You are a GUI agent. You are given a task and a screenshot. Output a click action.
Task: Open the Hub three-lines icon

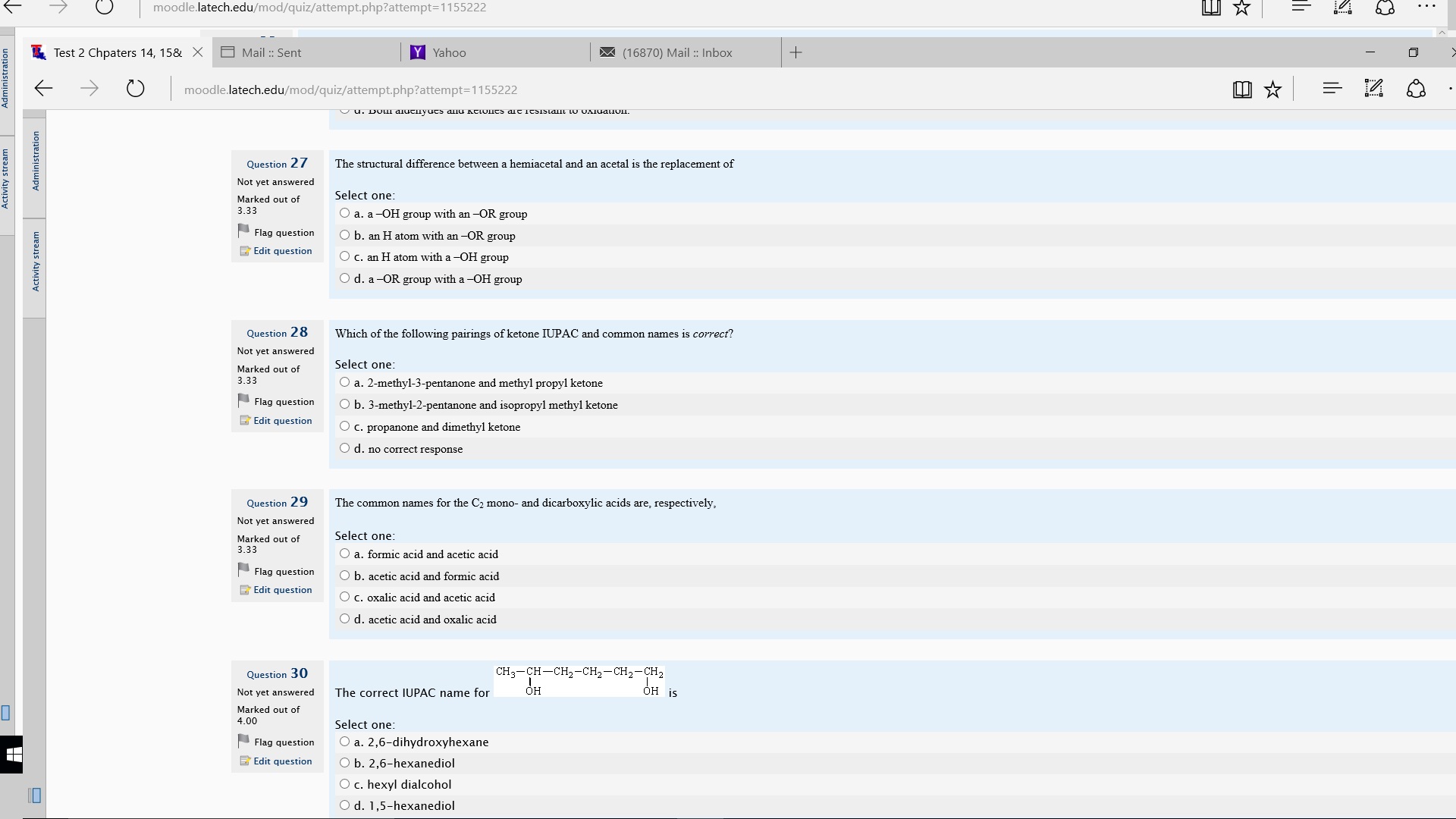[x=1332, y=89]
